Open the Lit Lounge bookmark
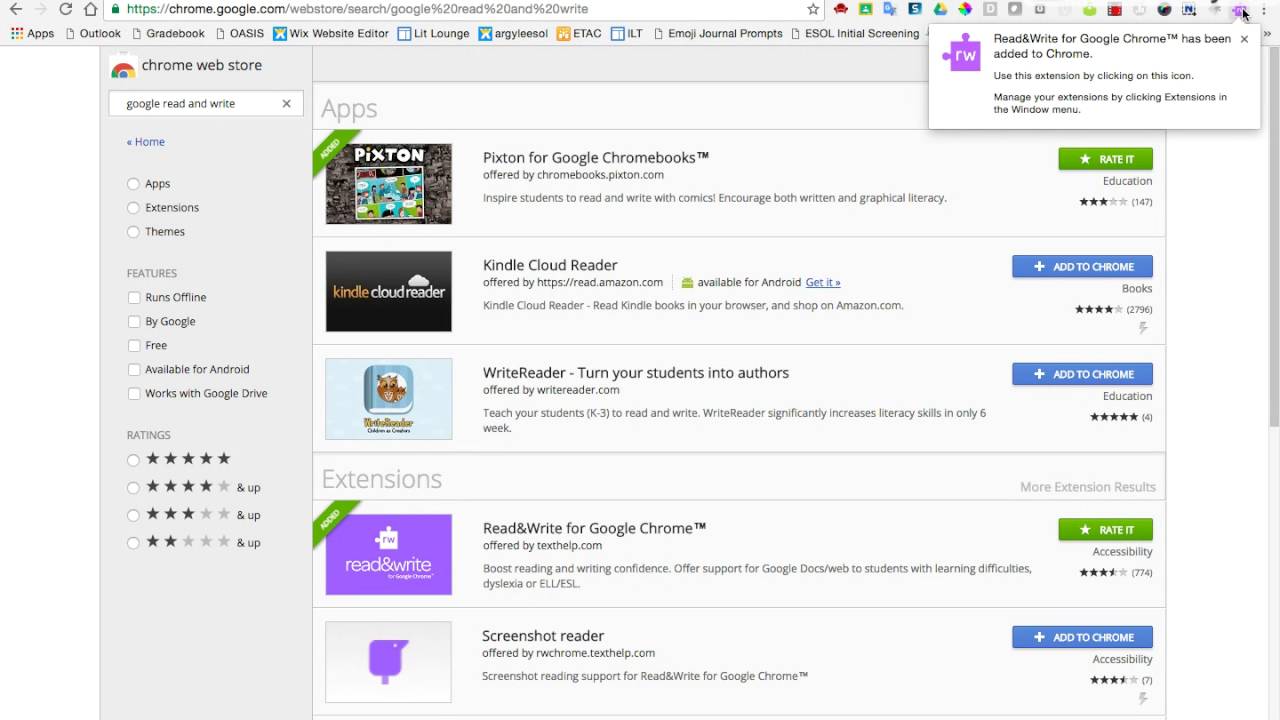The image size is (1280, 720). pyautogui.click(x=433, y=33)
